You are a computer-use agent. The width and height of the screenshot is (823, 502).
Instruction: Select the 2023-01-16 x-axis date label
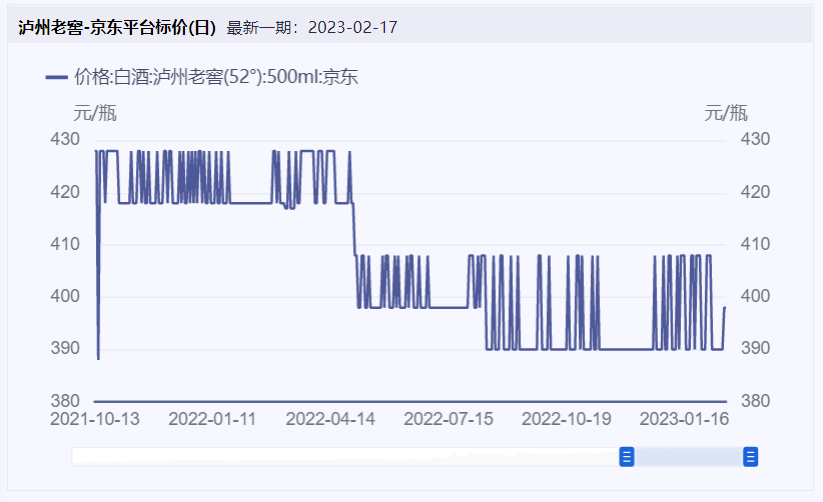(x=684, y=418)
